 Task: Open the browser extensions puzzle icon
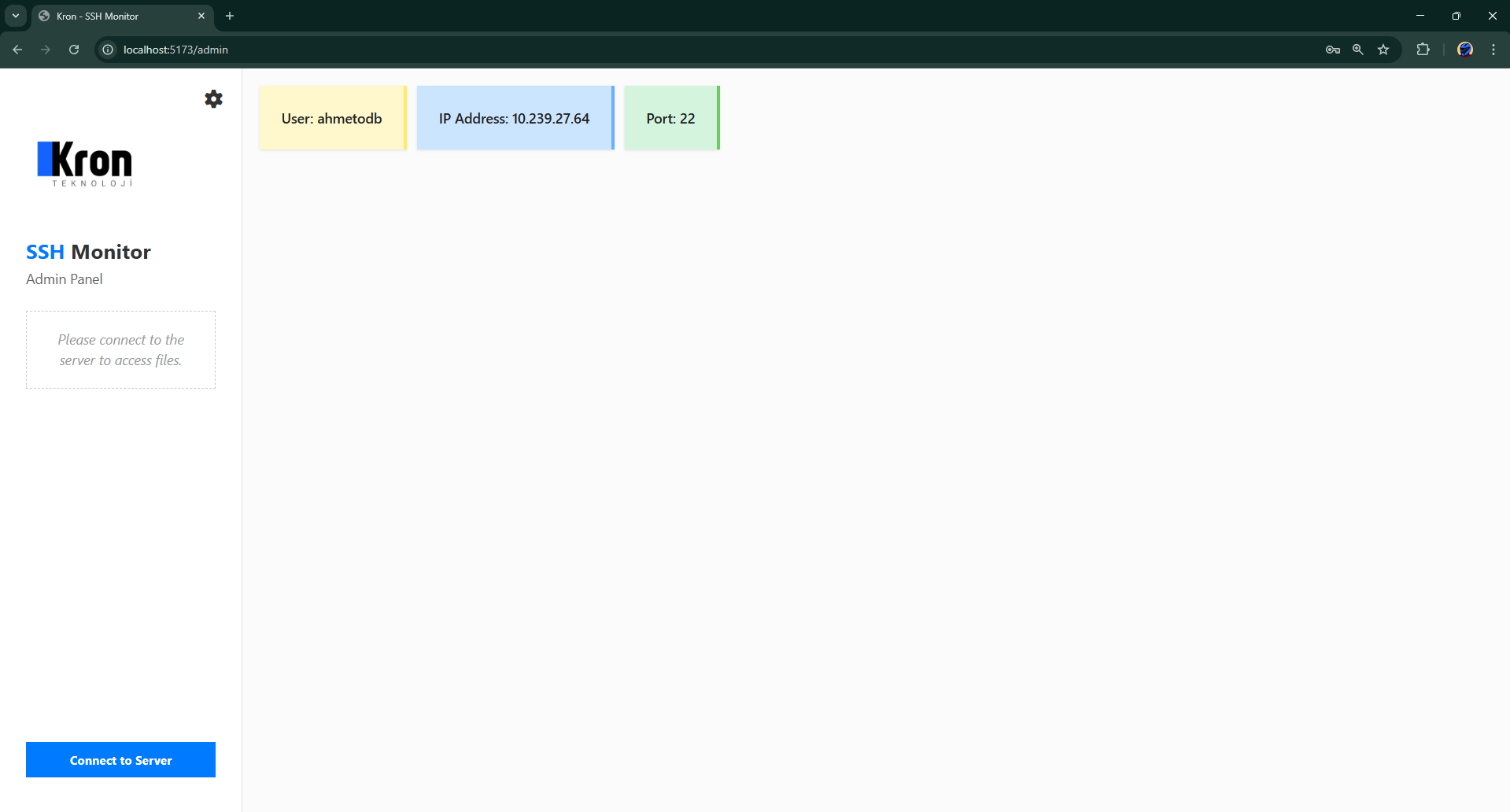tap(1423, 49)
